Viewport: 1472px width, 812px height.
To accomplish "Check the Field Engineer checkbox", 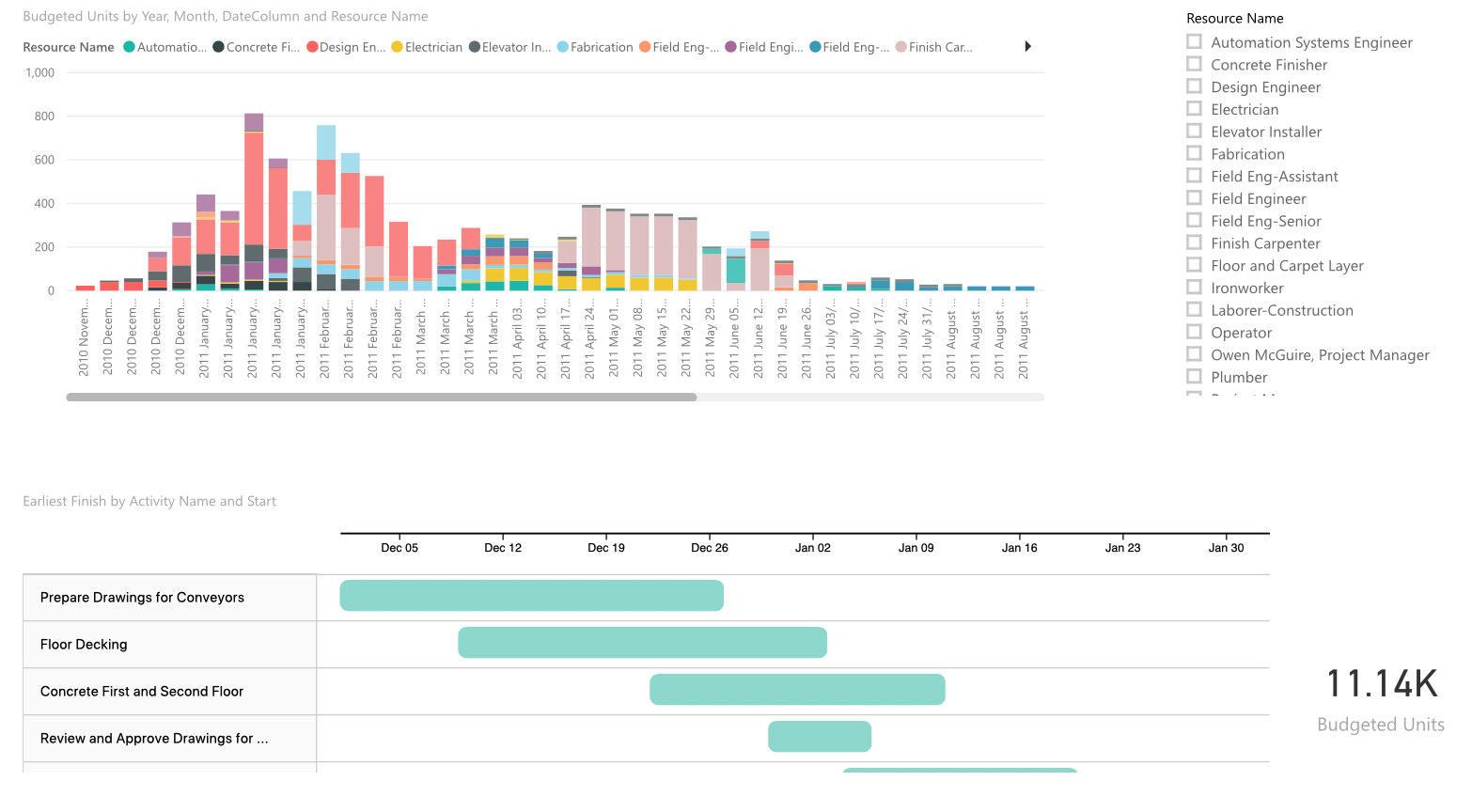I will [x=1194, y=197].
